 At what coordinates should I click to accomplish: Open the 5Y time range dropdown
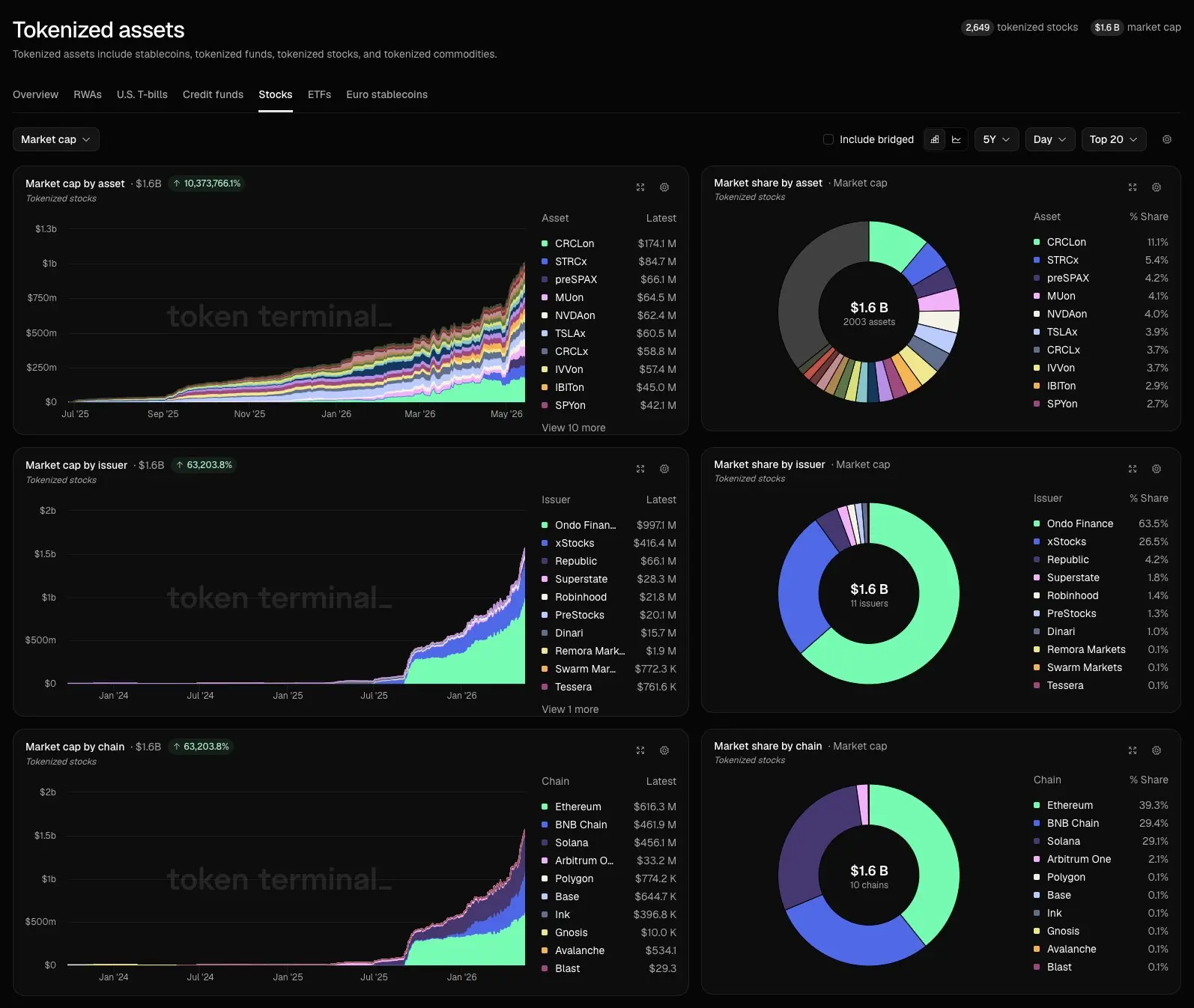pyautogui.click(x=997, y=139)
